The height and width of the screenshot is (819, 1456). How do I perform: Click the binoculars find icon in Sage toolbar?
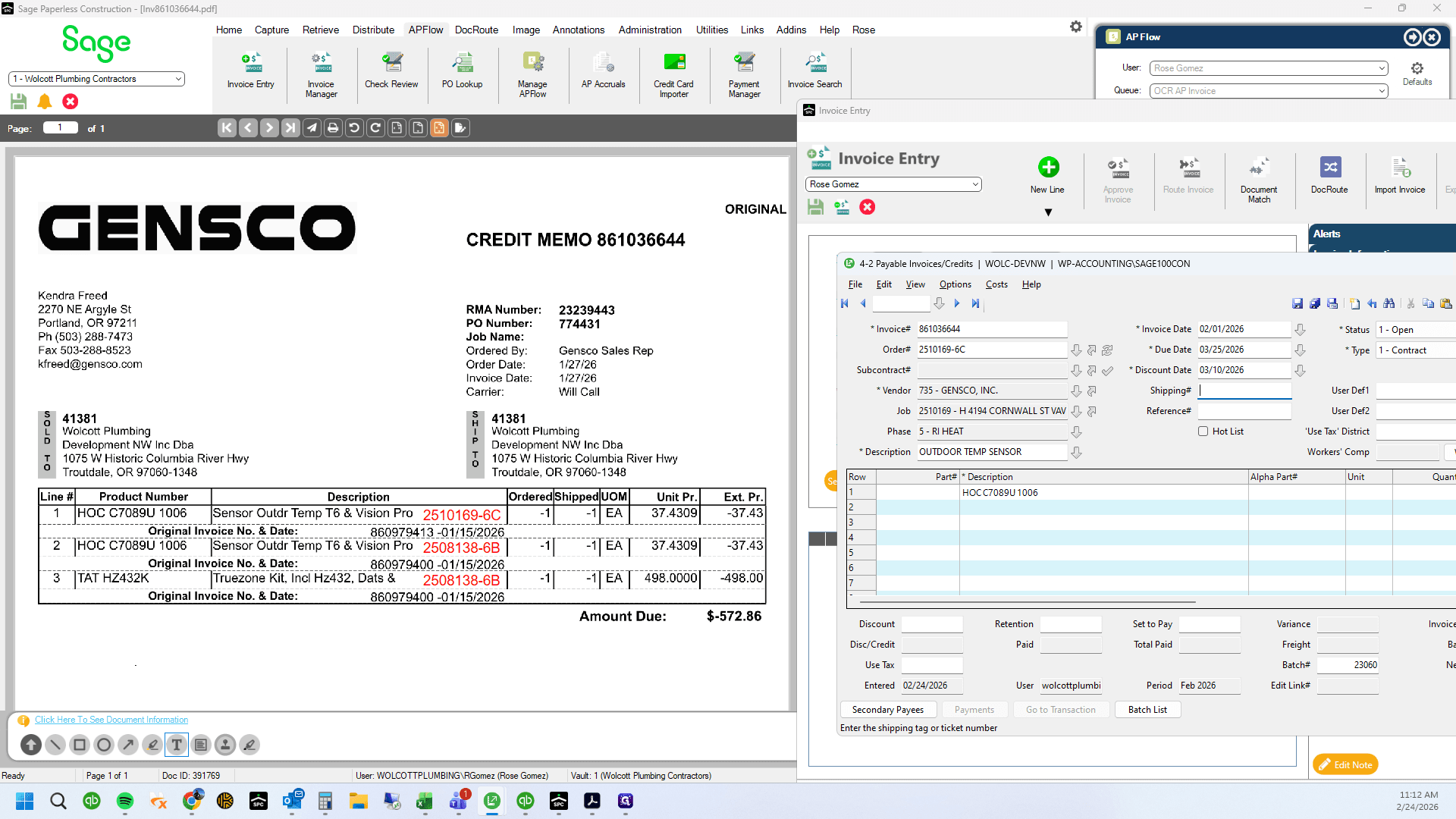click(x=1389, y=303)
